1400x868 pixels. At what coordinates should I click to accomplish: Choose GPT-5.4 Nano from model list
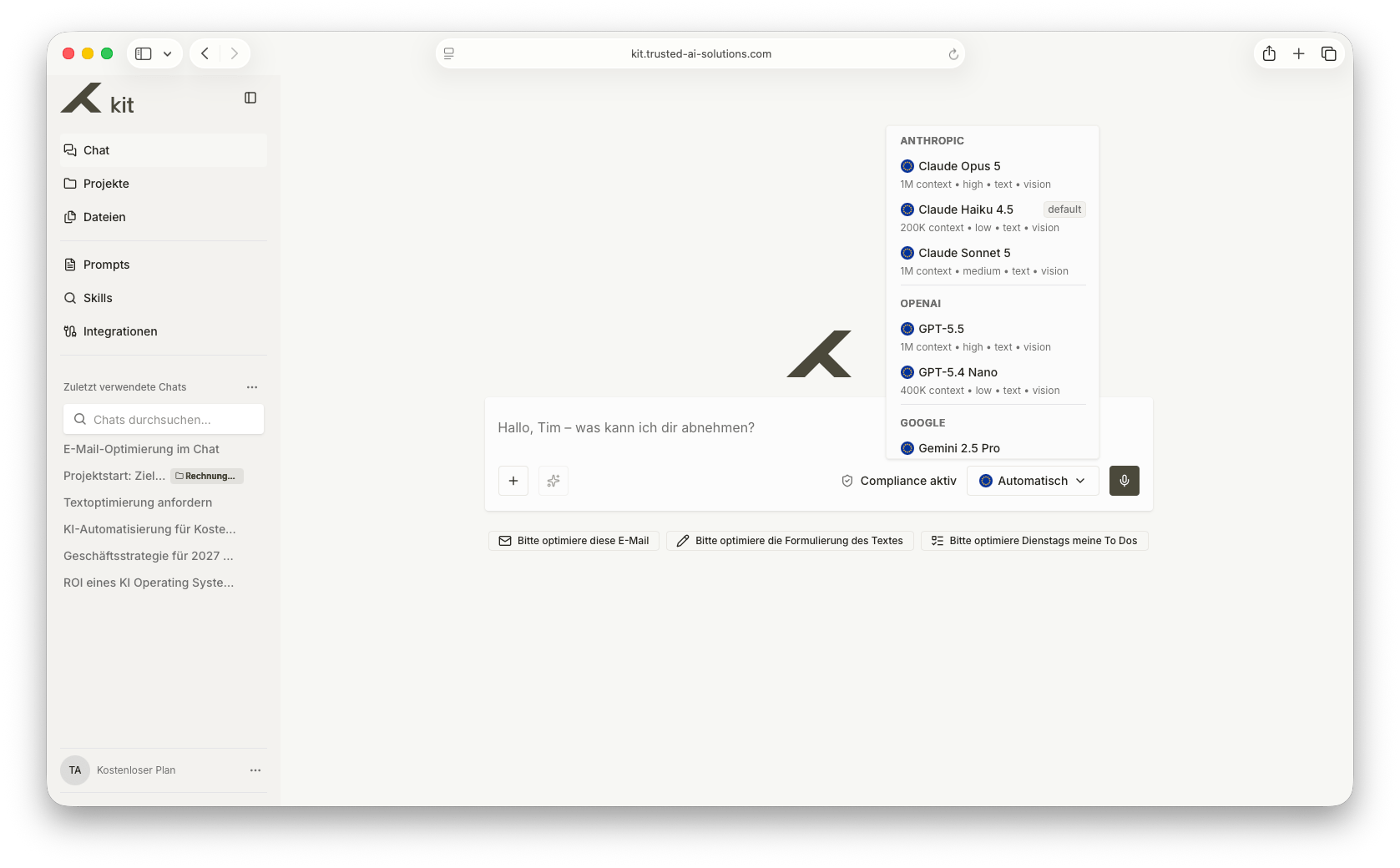[x=993, y=381]
